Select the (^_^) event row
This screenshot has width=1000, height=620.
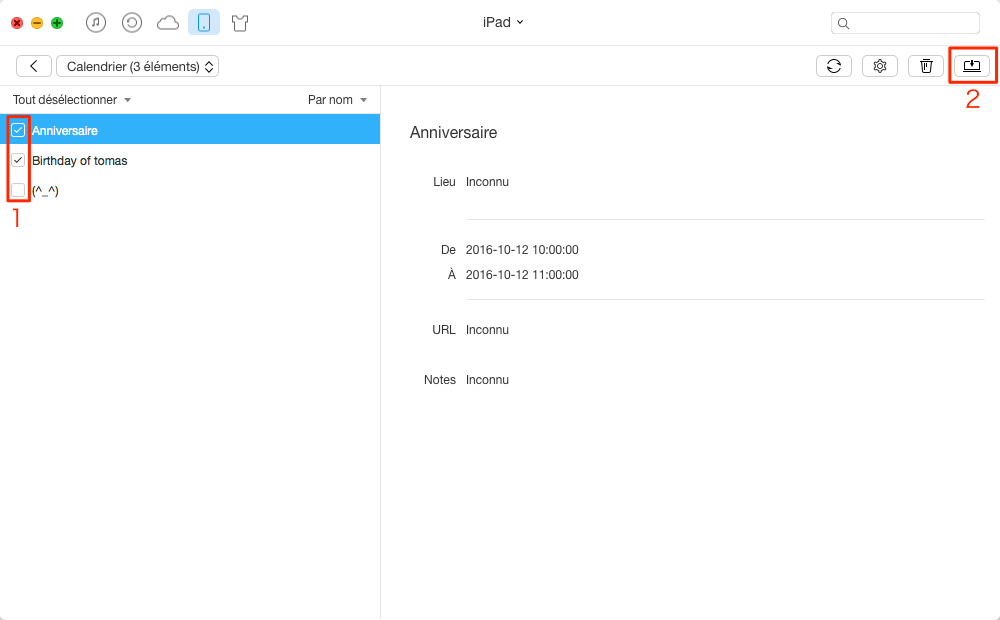(x=190, y=190)
